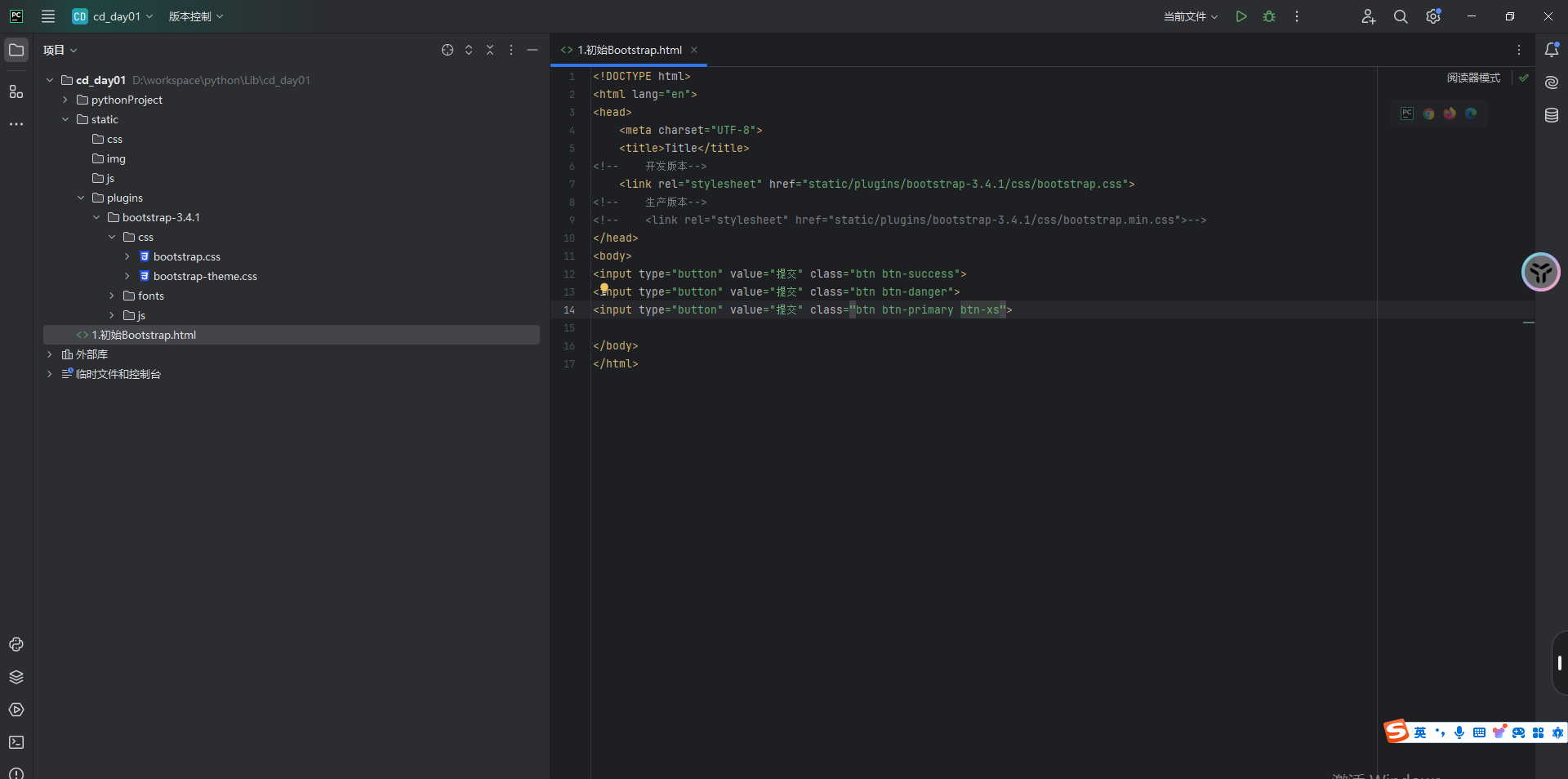Open the Project tool window icon
The width and height of the screenshot is (1568, 779).
click(x=16, y=50)
